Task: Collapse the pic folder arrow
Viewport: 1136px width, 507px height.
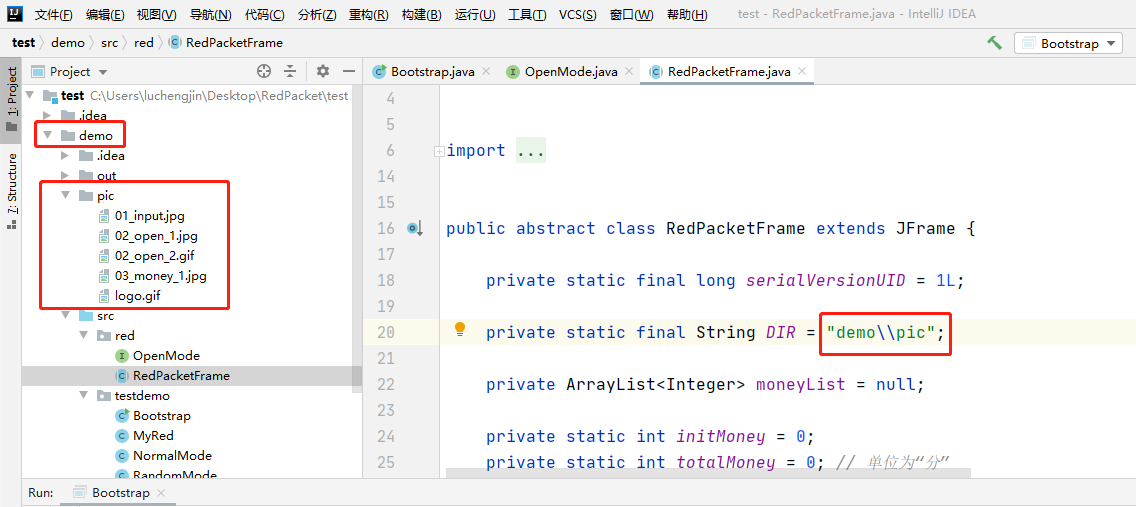Action: click(x=65, y=196)
